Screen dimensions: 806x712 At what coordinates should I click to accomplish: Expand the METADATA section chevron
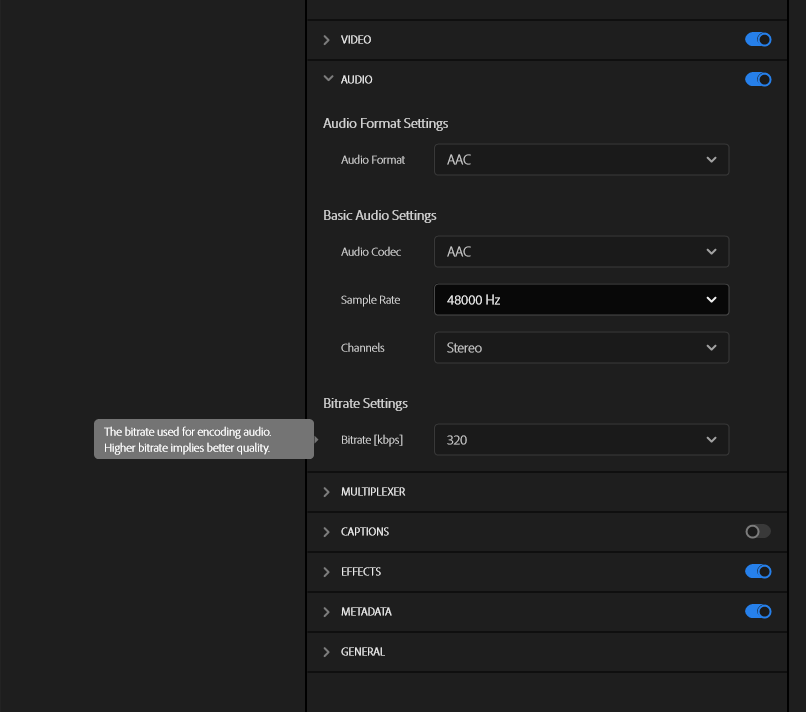click(x=327, y=612)
